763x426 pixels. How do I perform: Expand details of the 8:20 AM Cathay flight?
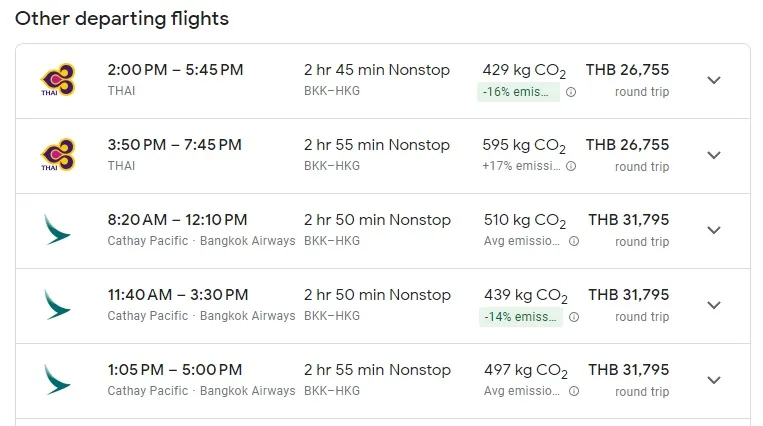tap(714, 230)
